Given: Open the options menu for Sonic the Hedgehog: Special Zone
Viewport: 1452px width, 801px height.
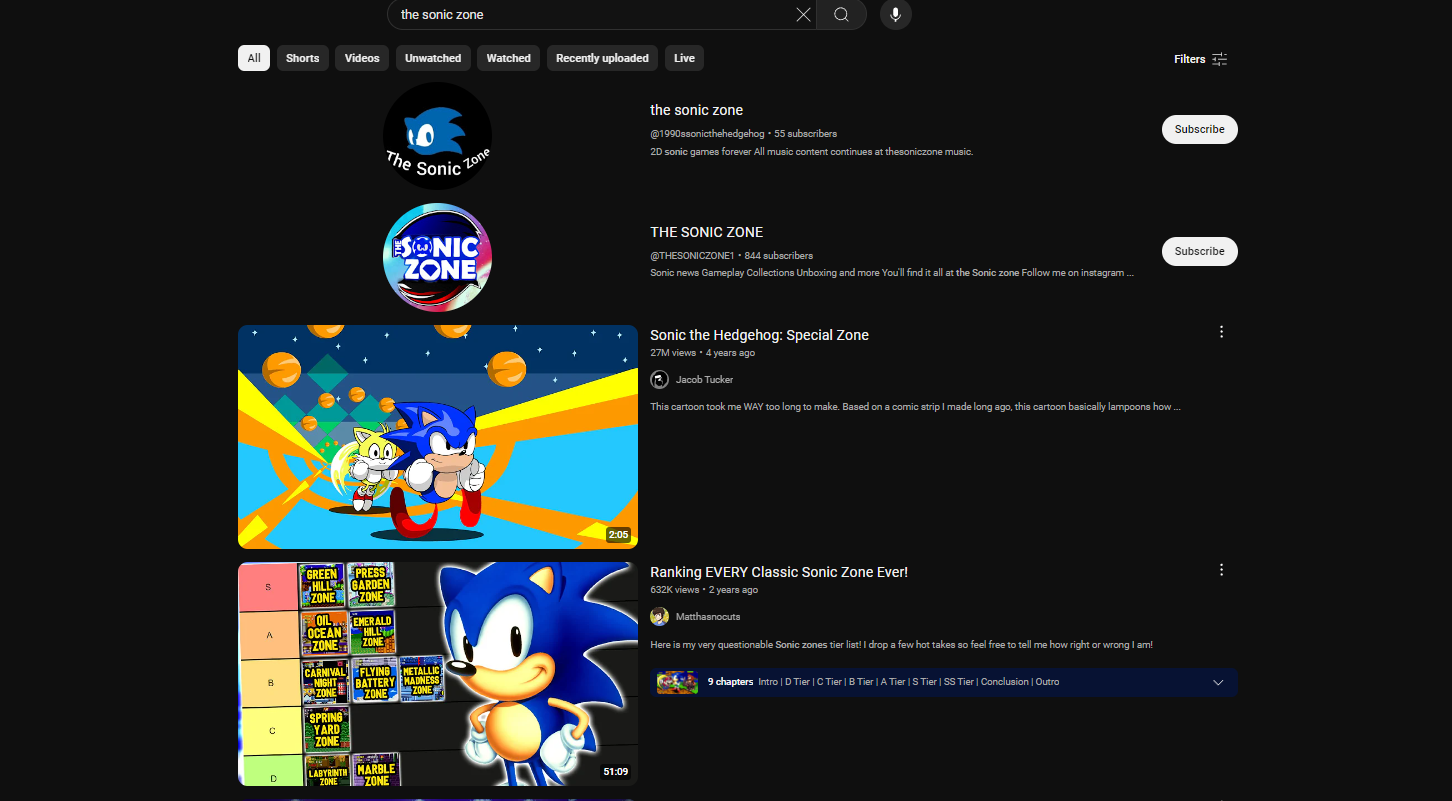Looking at the screenshot, I should click(1221, 332).
